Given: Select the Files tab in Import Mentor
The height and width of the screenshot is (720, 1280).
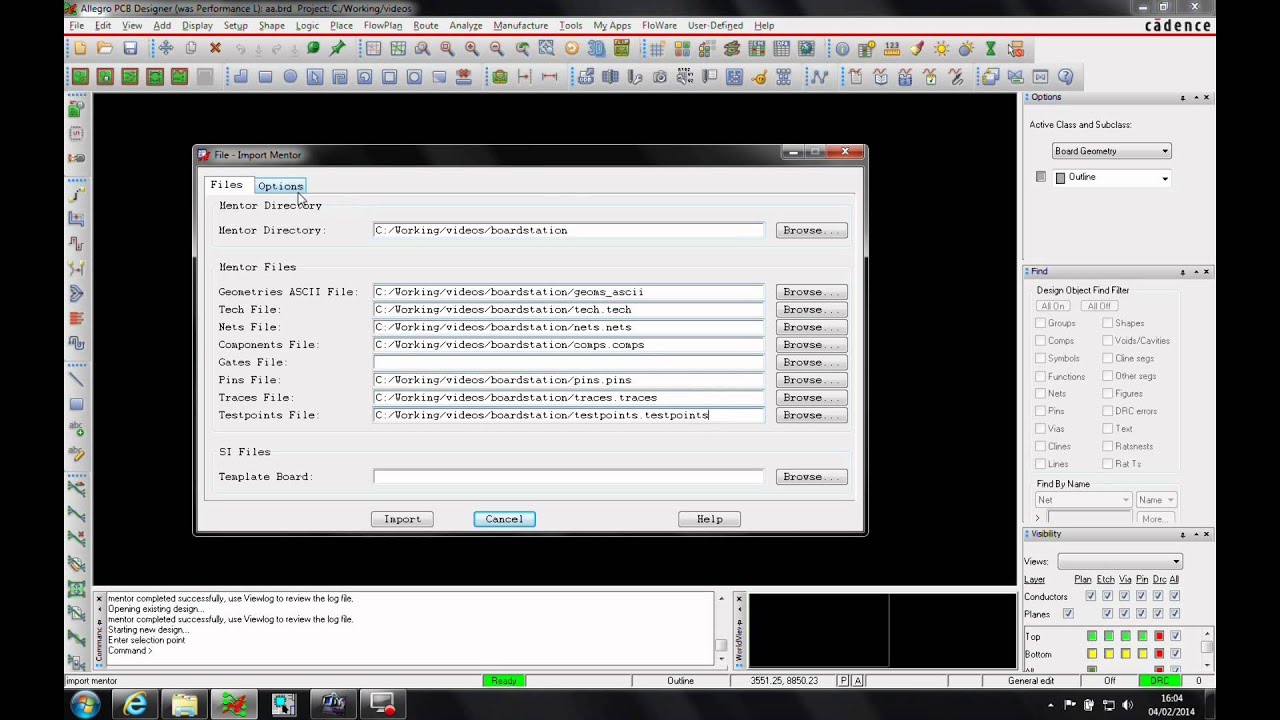Looking at the screenshot, I should coord(226,185).
